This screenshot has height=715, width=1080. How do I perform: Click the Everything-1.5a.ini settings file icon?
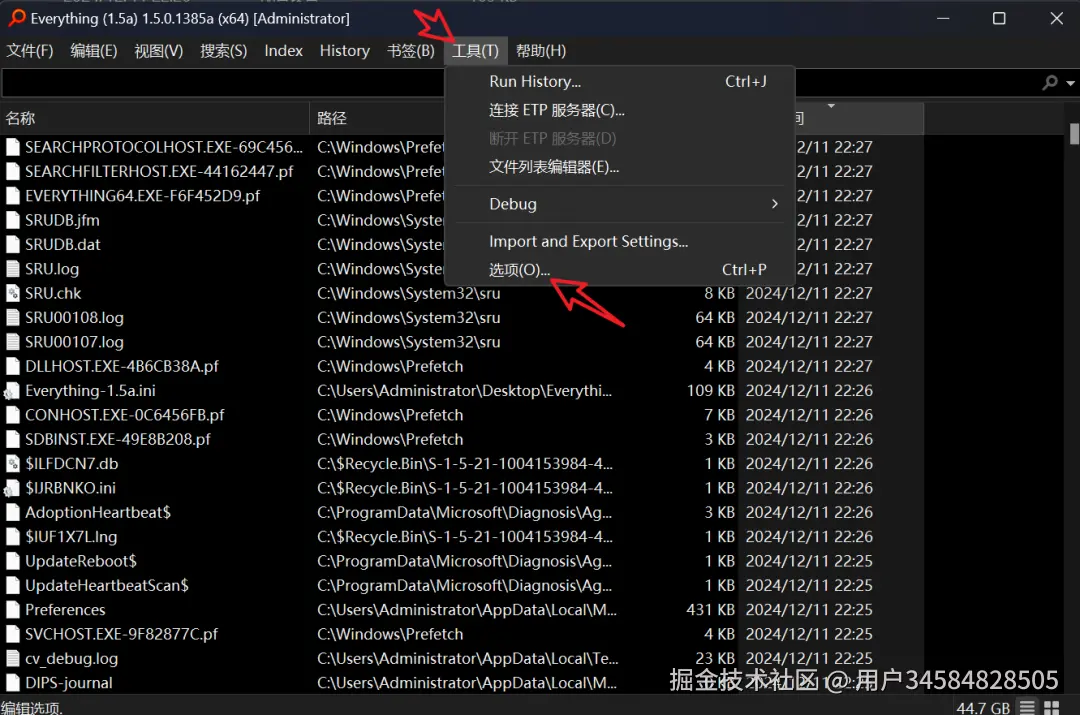(12, 391)
